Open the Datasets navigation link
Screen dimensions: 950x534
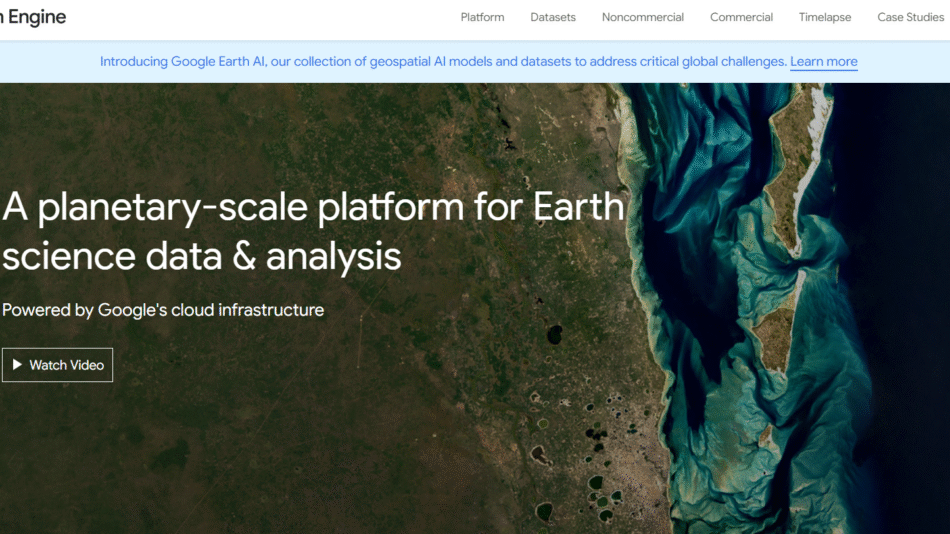point(553,18)
